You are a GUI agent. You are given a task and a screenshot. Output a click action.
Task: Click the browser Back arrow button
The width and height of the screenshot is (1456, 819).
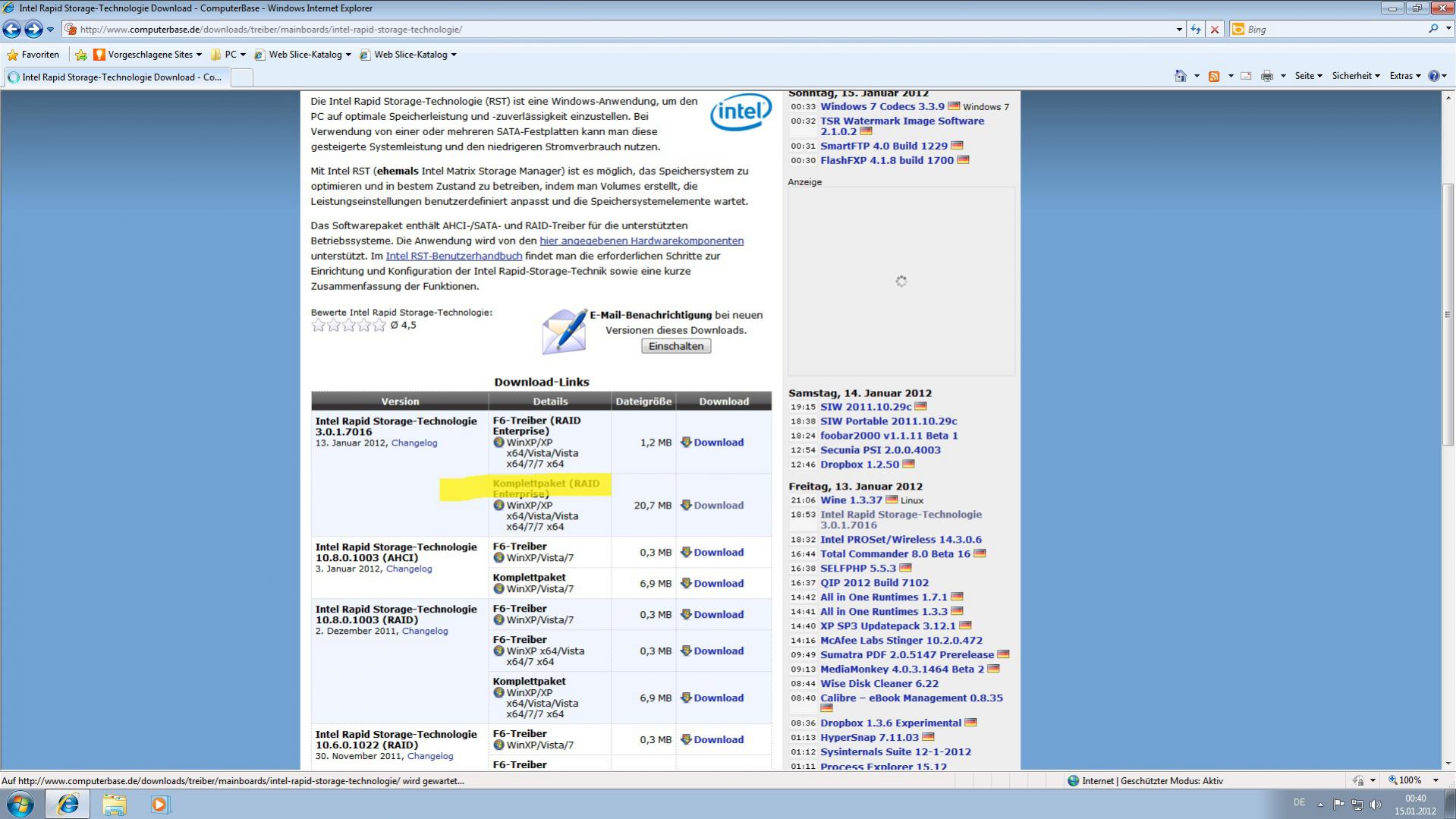(x=12, y=30)
